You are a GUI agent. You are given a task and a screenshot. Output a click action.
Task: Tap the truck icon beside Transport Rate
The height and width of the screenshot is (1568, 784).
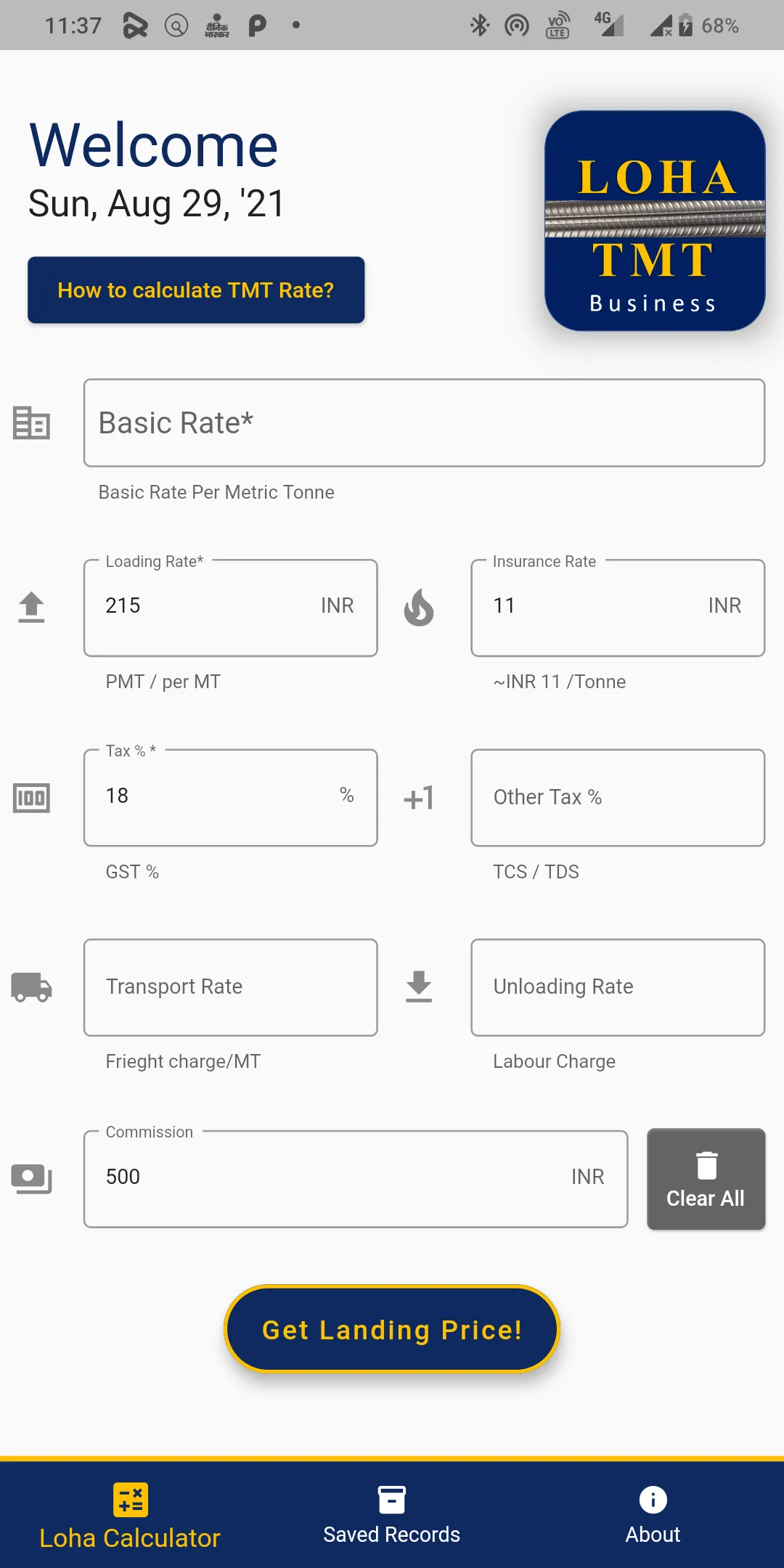31,987
